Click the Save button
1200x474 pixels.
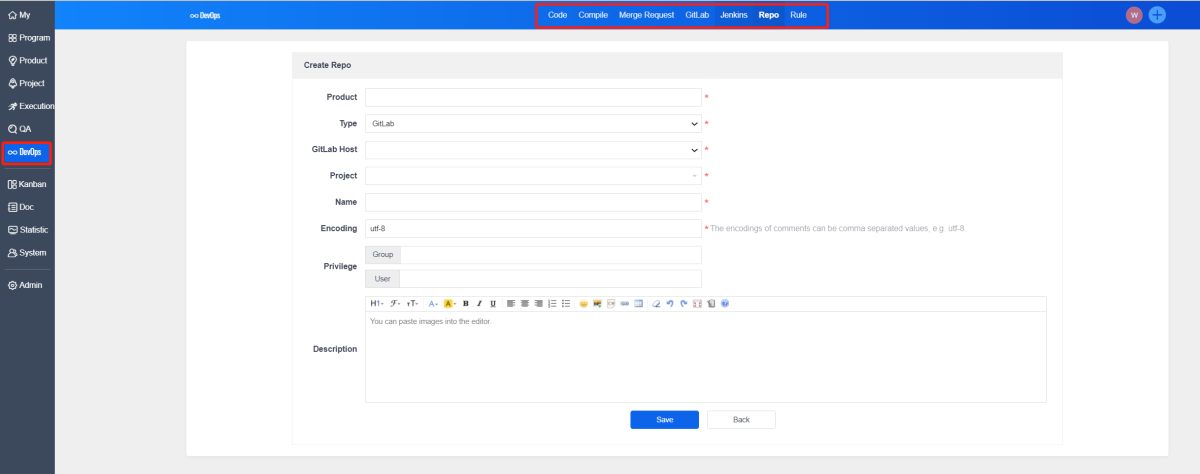[x=664, y=419]
